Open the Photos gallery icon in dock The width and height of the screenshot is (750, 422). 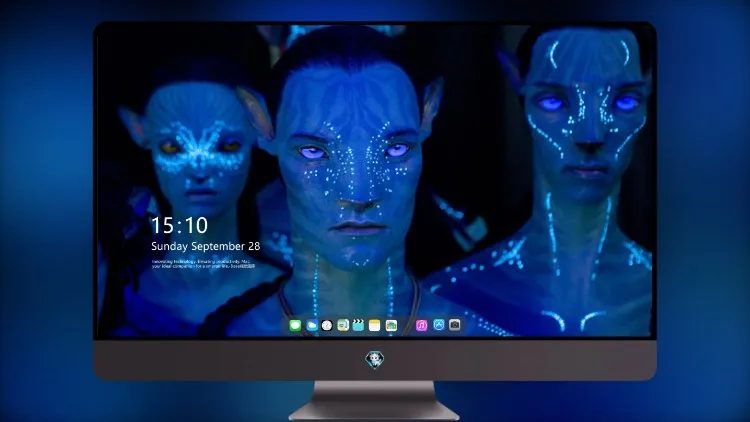coord(391,325)
